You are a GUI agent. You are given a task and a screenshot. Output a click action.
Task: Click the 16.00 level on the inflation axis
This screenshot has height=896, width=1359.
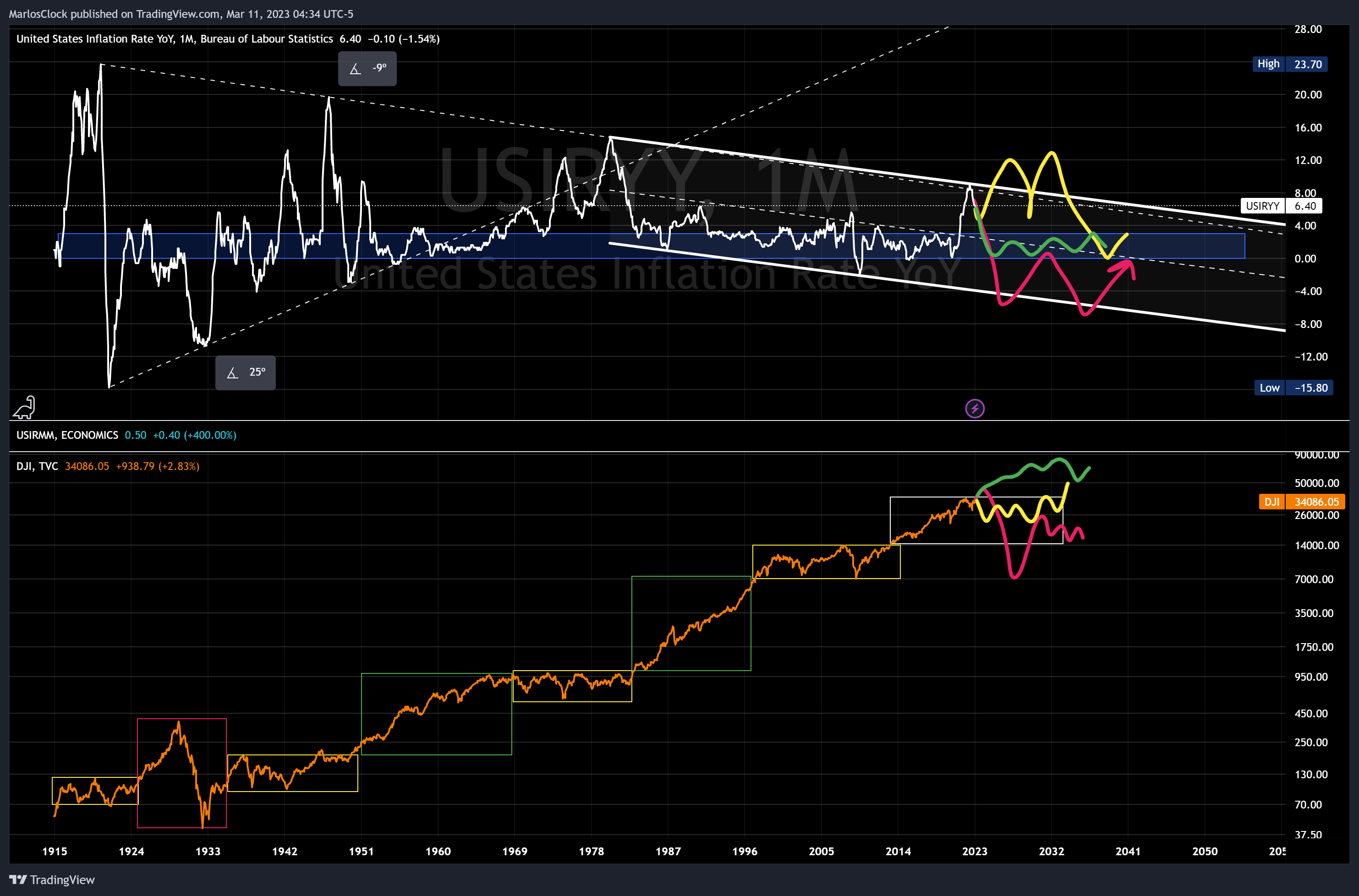click(x=1308, y=127)
